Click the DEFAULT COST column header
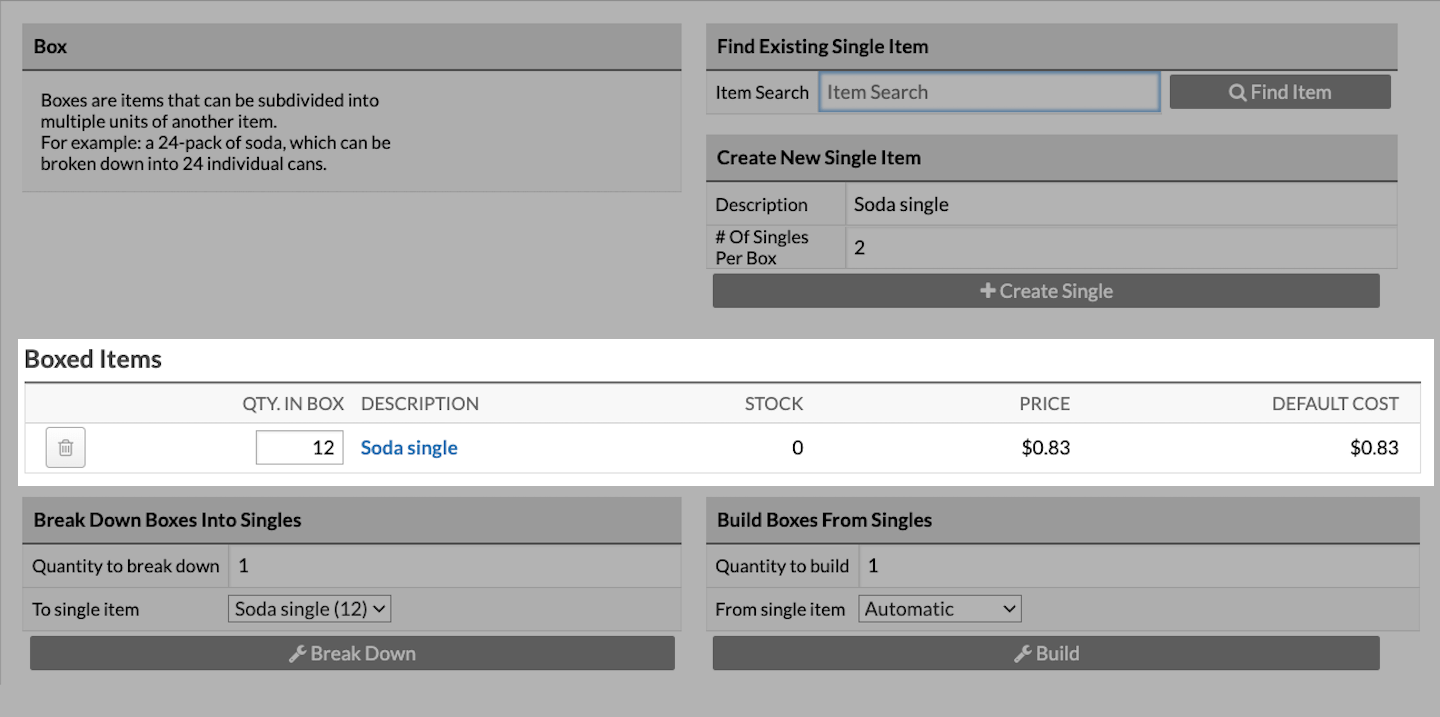 (x=1335, y=404)
